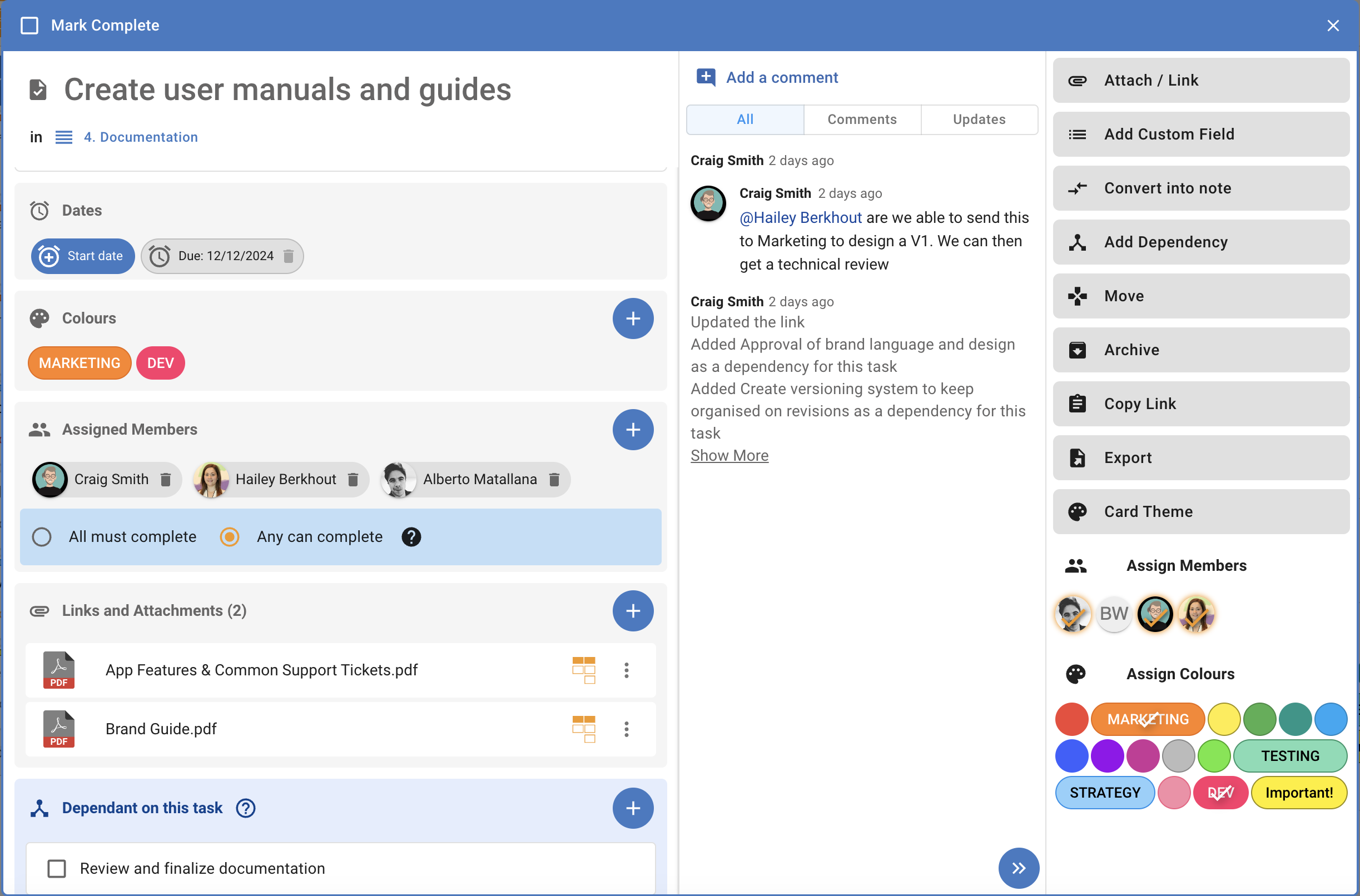Switch to the Updates tab
1360x896 pixels.
[979, 120]
